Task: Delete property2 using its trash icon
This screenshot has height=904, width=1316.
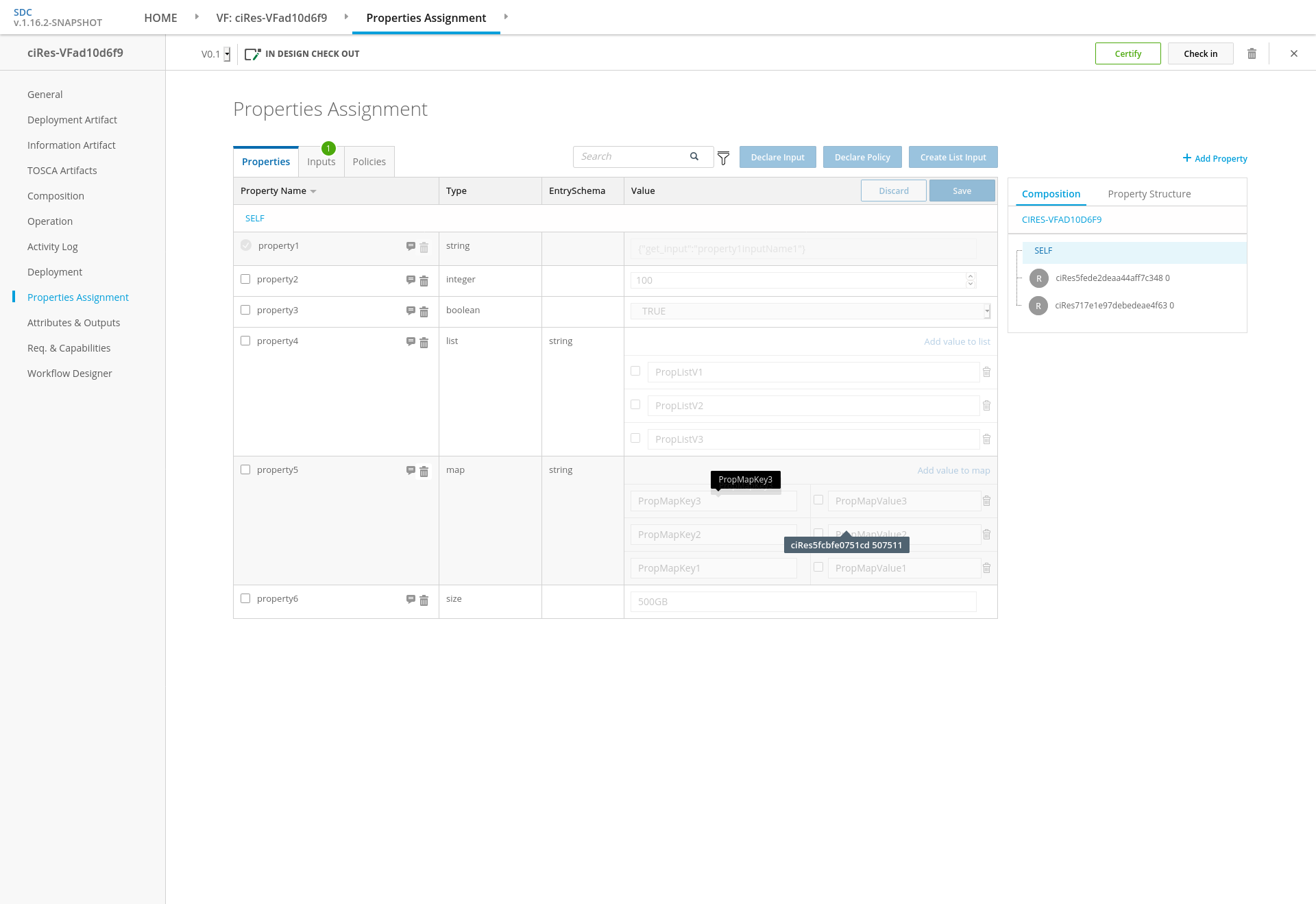Action: pos(424,281)
